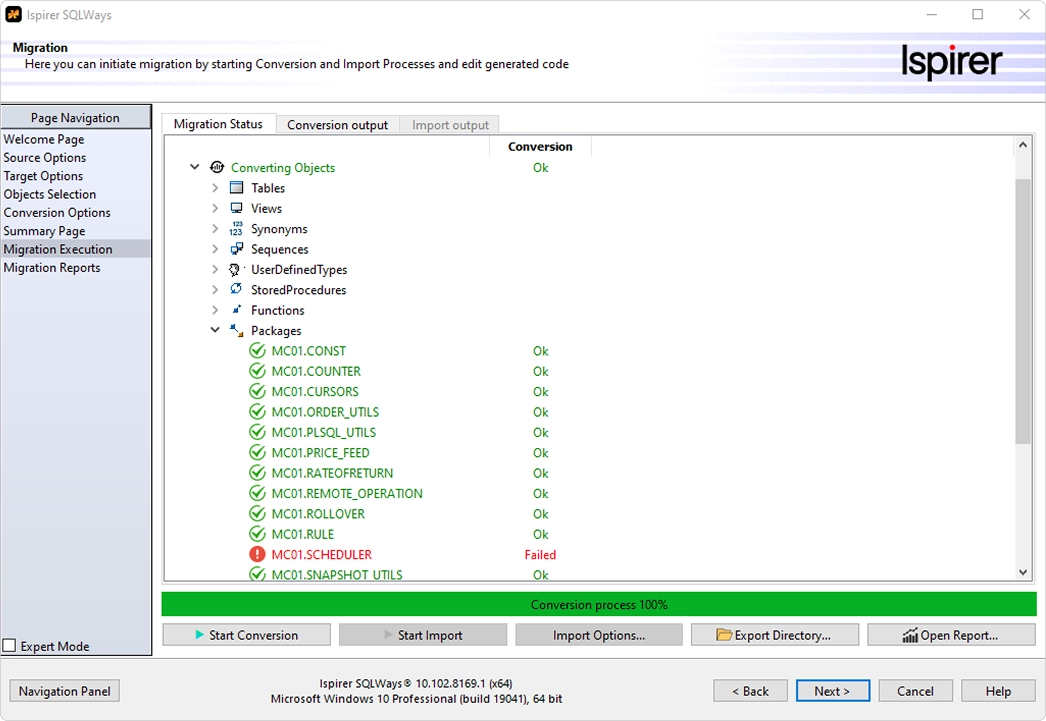This screenshot has height=721, width=1046.
Task: Expand the UserDefinedTypes node
Action: coord(214,269)
